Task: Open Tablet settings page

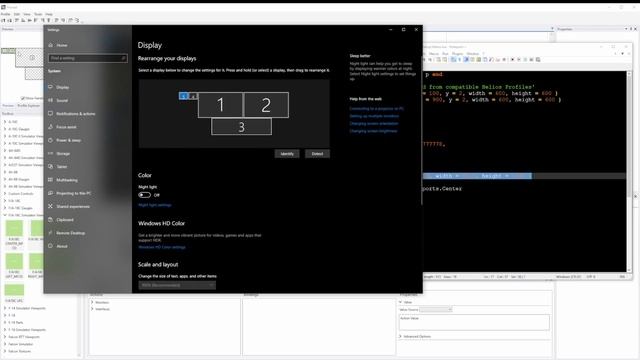Action: click(x=62, y=167)
